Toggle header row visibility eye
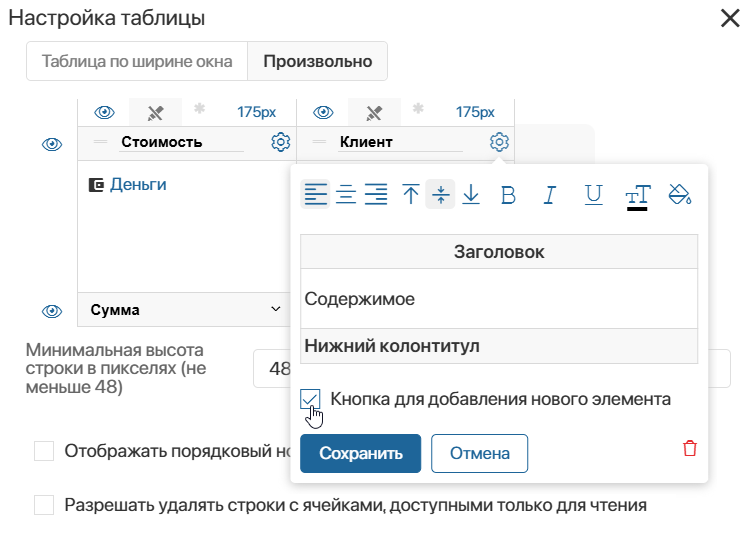The width and height of the screenshot is (746, 534). pyautogui.click(x=52, y=144)
